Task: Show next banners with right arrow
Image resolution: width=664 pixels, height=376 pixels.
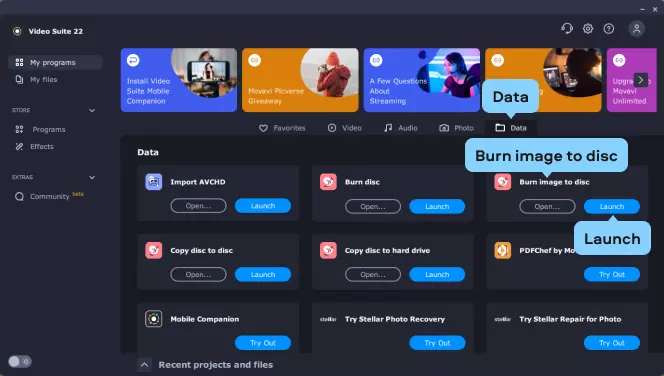Action: click(641, 80)
